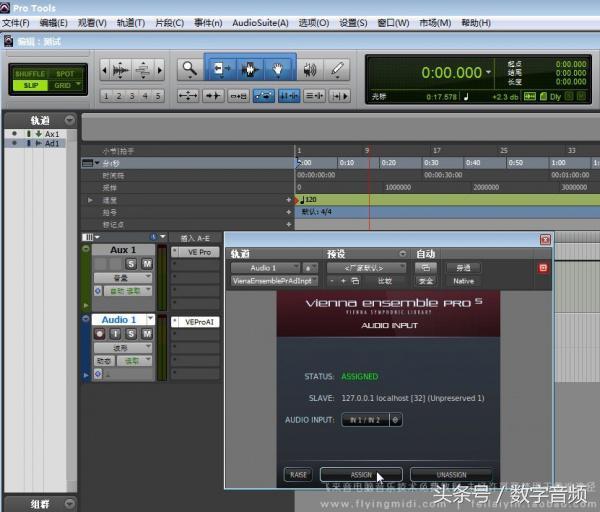The image size is (600, 512).
Task: Select Ad1 in the track list
Action: (52, 143)
